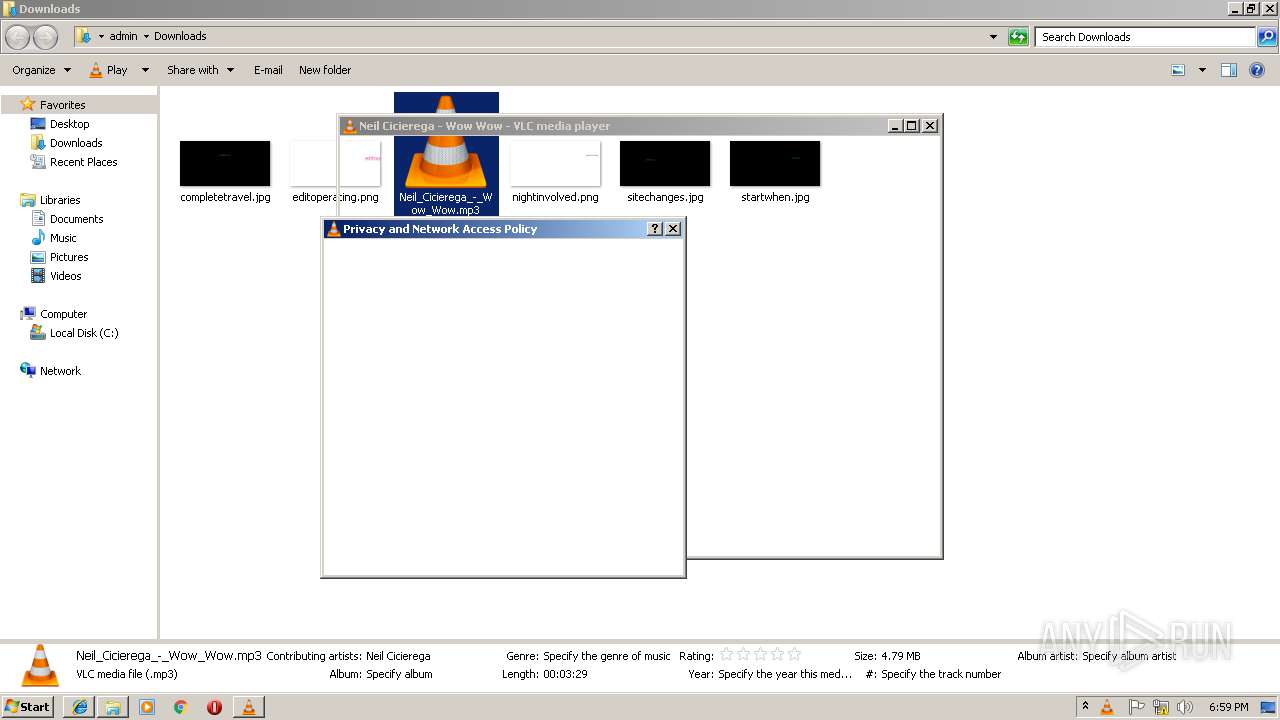Open Opera browser from taskbar
The width and height of the screenshot is (1280, 720).
tap(214, 707)
